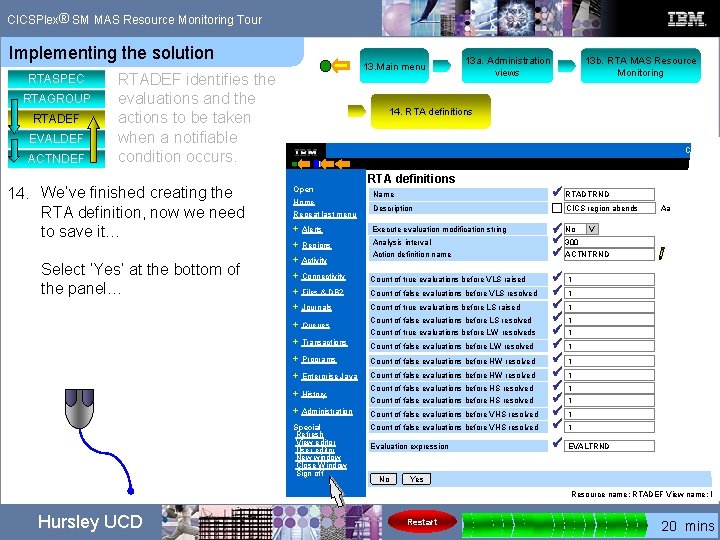
Task: Click the teal arrow between 13.Main menu and 13a
Action: [x=441, y=66]
